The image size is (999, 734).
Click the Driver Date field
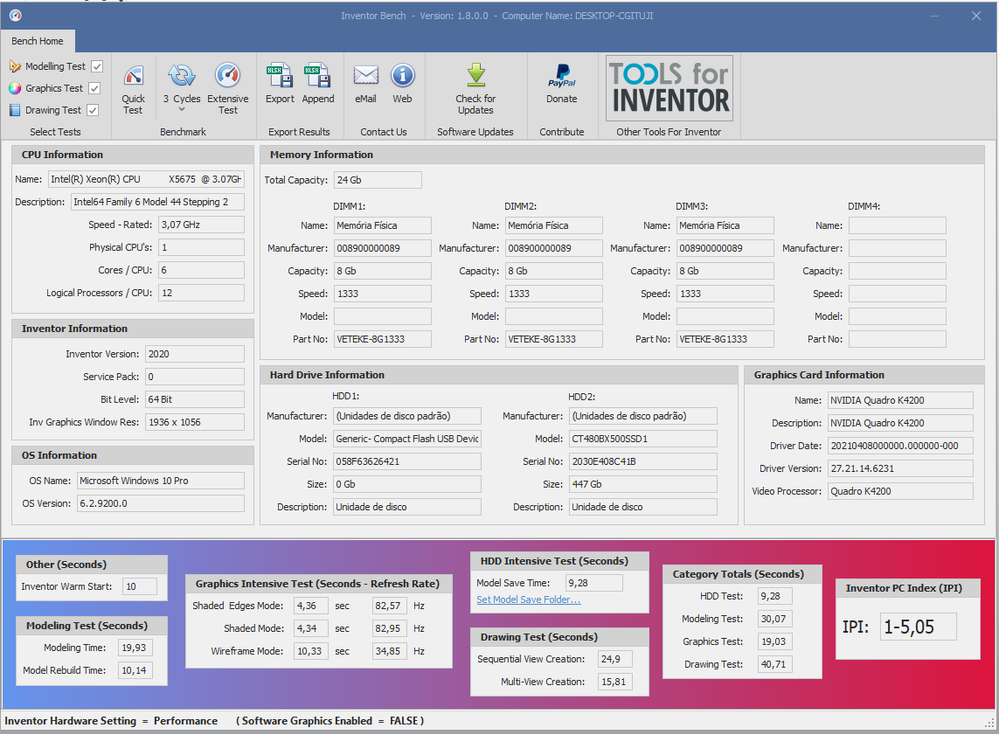point(900,445)
